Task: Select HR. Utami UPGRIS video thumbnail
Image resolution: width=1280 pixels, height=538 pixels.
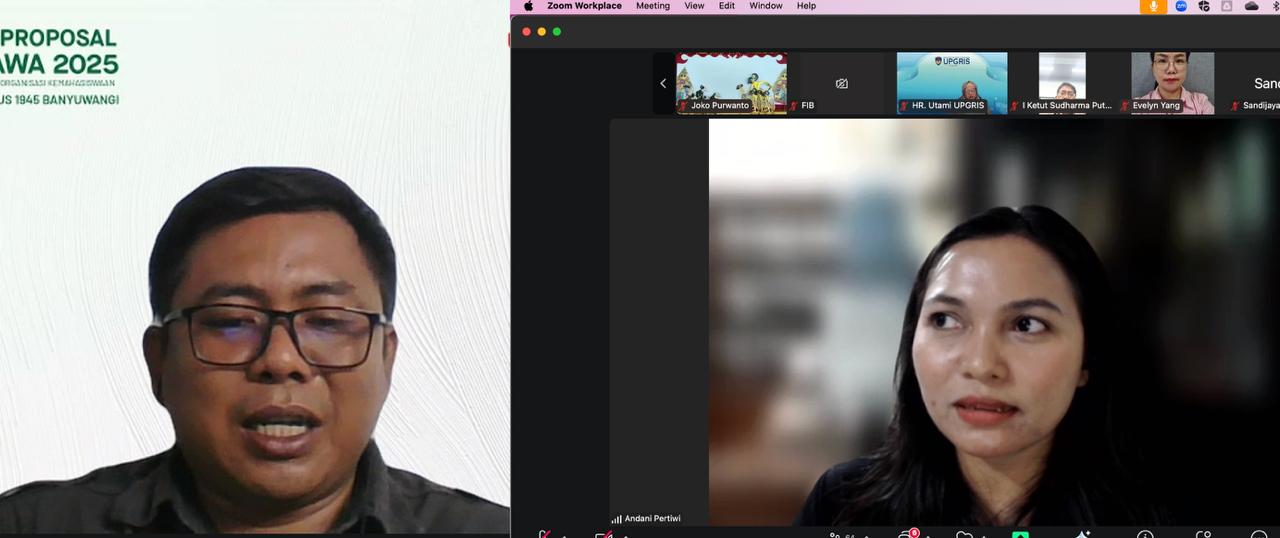Action: 952,83
